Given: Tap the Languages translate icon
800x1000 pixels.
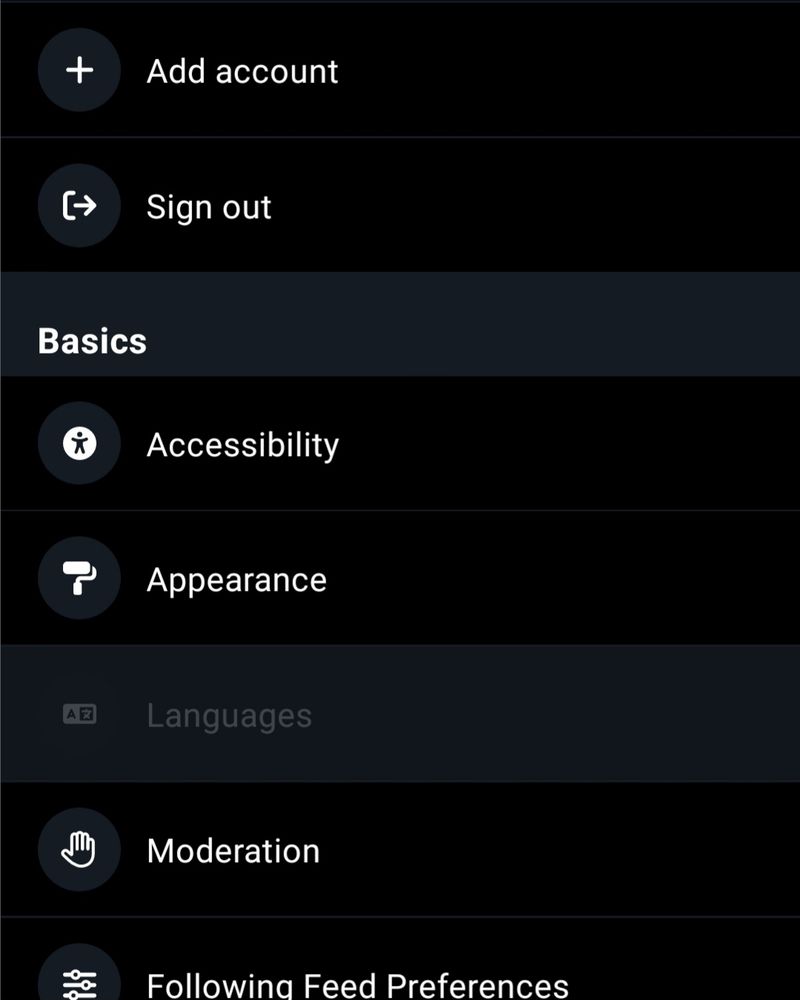Looking at the screenshot, I should [79, 714].
